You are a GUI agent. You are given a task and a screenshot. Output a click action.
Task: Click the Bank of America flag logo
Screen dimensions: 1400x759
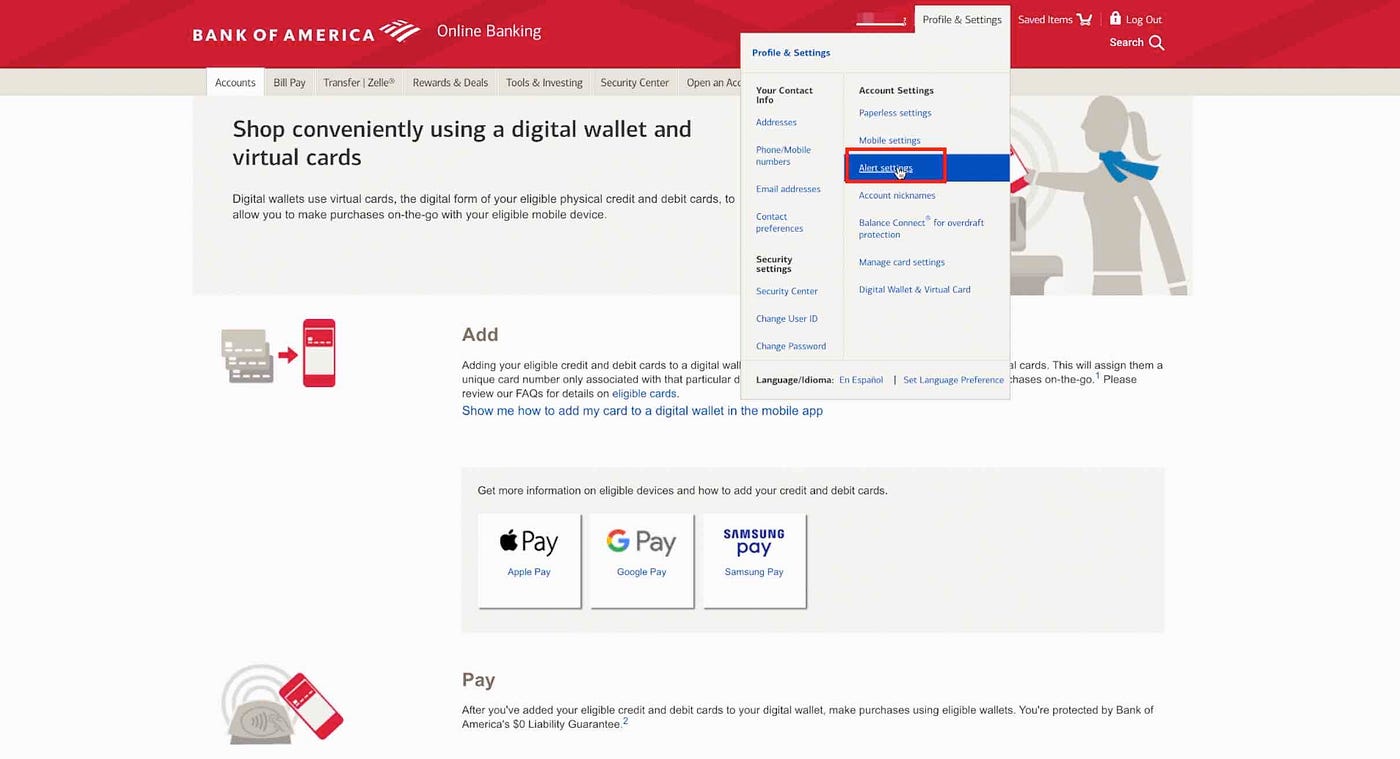(x=400, y=31)
